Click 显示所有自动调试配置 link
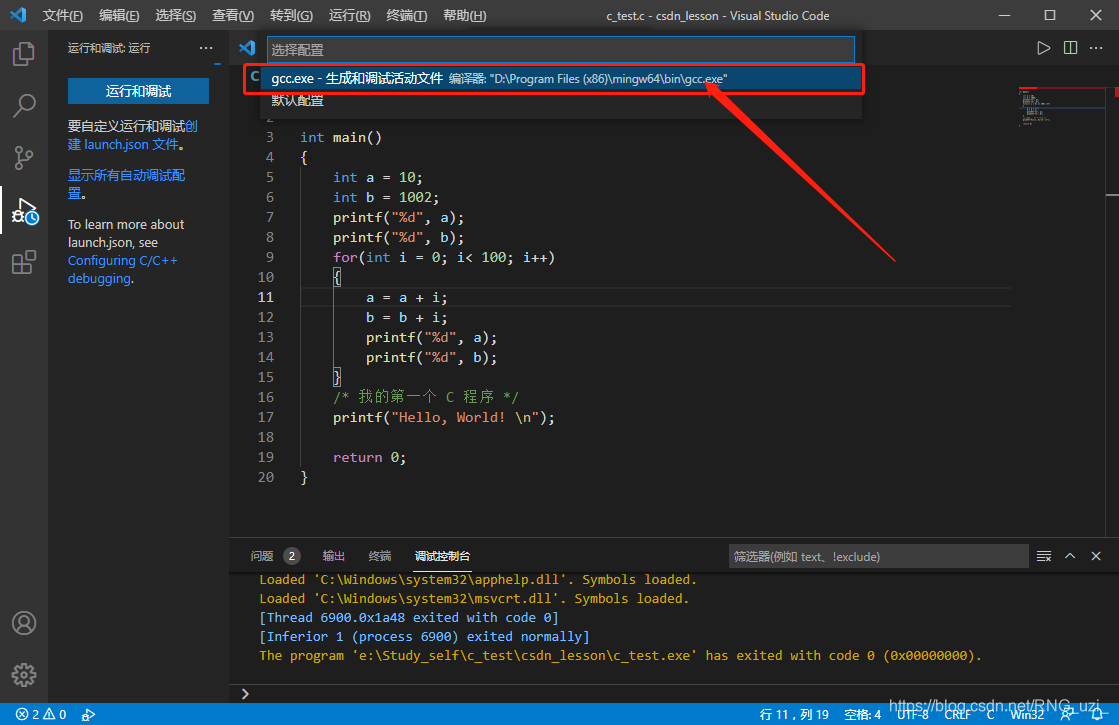The image size is (1119, 725). tap(126, 184)
